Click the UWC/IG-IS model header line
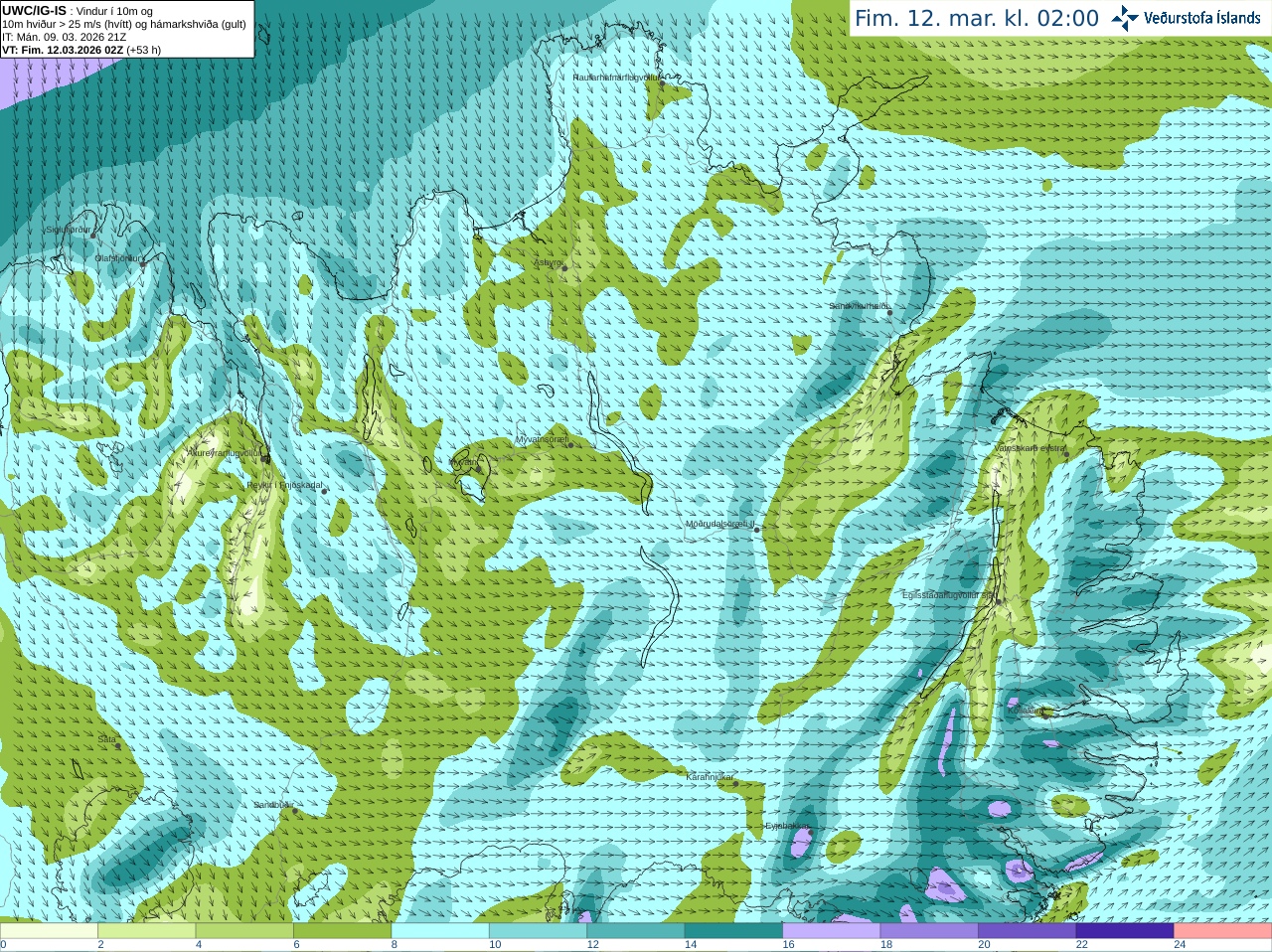Viewport: 1272px width, 952px height. [78, 10]
